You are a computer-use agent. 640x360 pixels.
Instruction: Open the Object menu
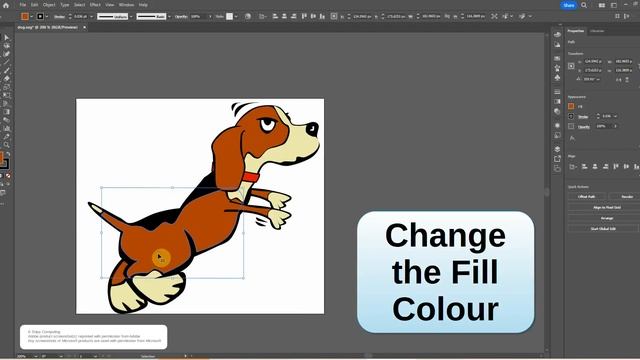49,5
